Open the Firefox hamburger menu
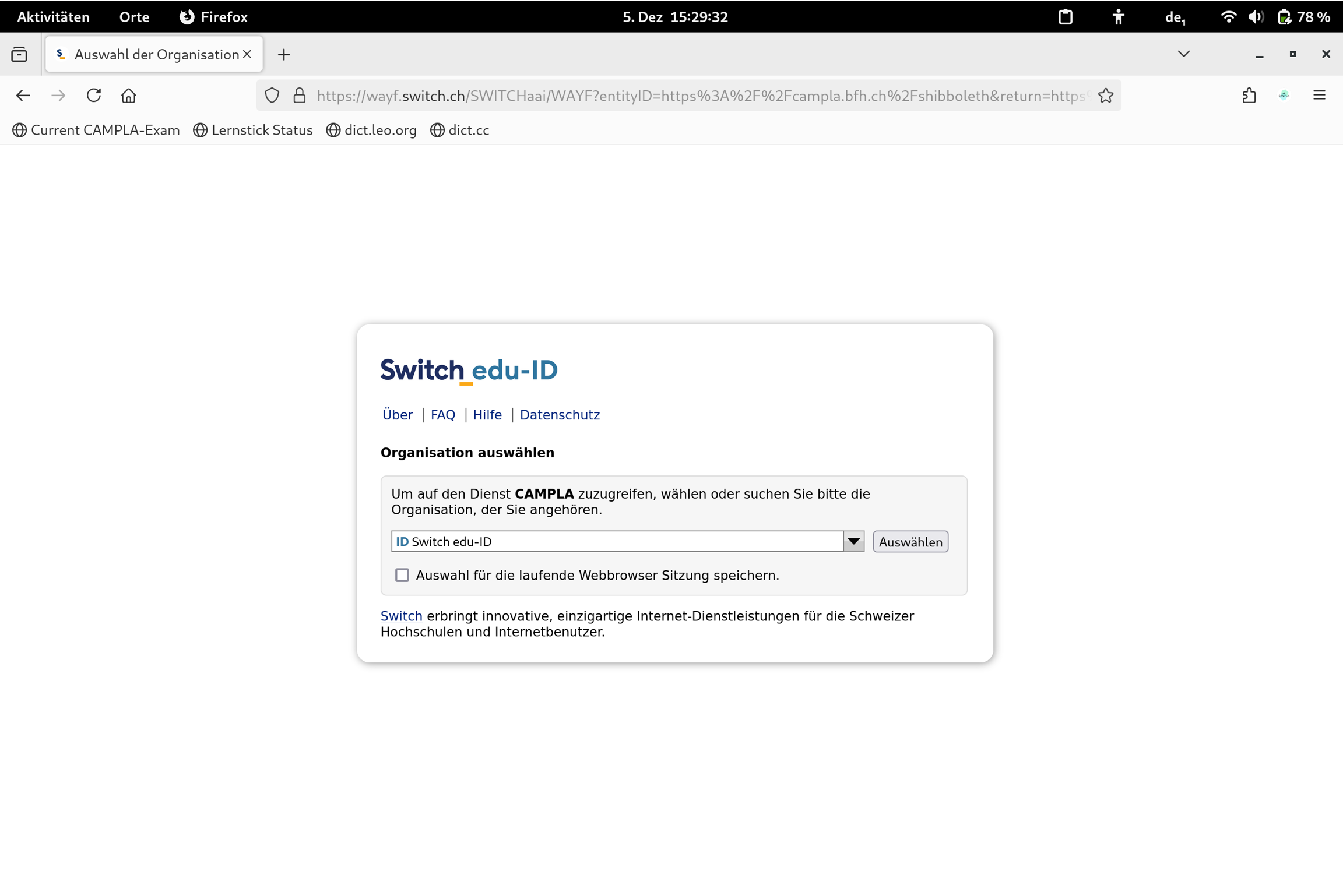The image size is (1343, 896). 1319,96
